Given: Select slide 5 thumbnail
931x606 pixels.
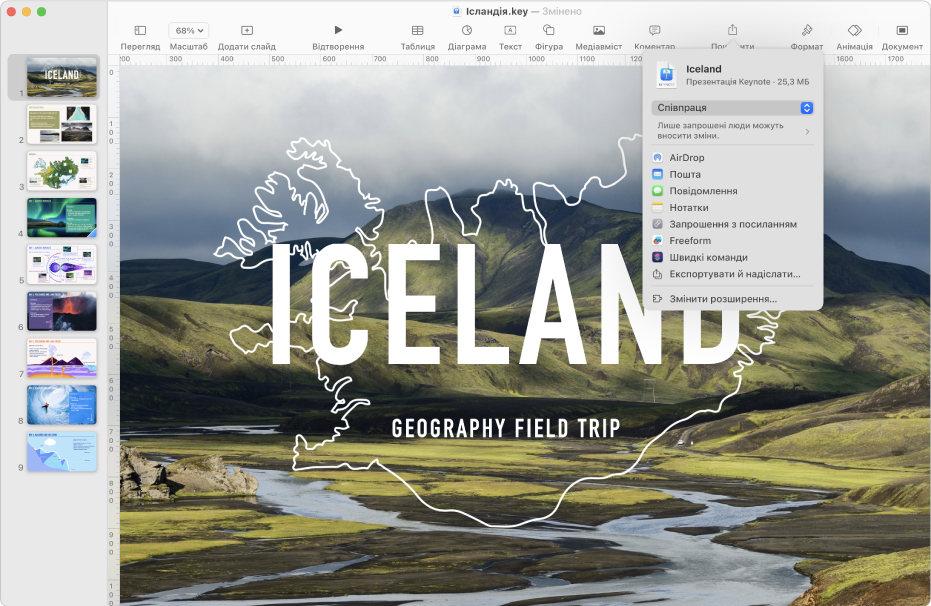Looking at the screenshot, I should coord(62,264).
